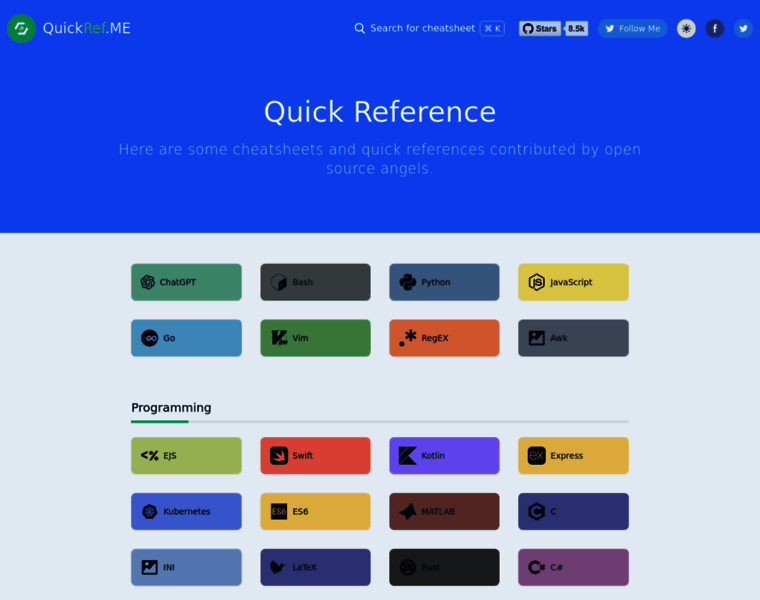Click the Kubernetes helm wheel icon
The width and height of the screenshot is (760, 600).
[x=150, y=511]
